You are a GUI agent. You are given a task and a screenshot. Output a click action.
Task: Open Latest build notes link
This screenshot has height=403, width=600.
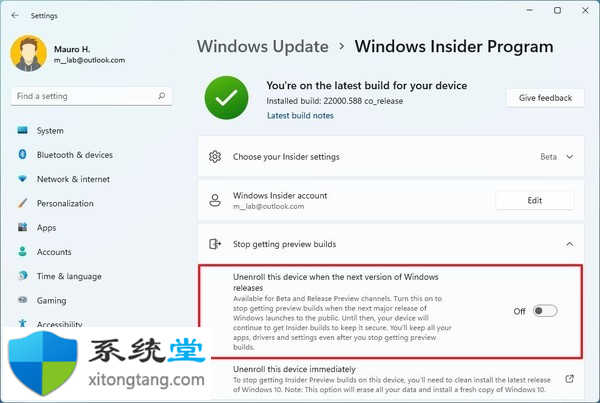click(x=300, y=116)
